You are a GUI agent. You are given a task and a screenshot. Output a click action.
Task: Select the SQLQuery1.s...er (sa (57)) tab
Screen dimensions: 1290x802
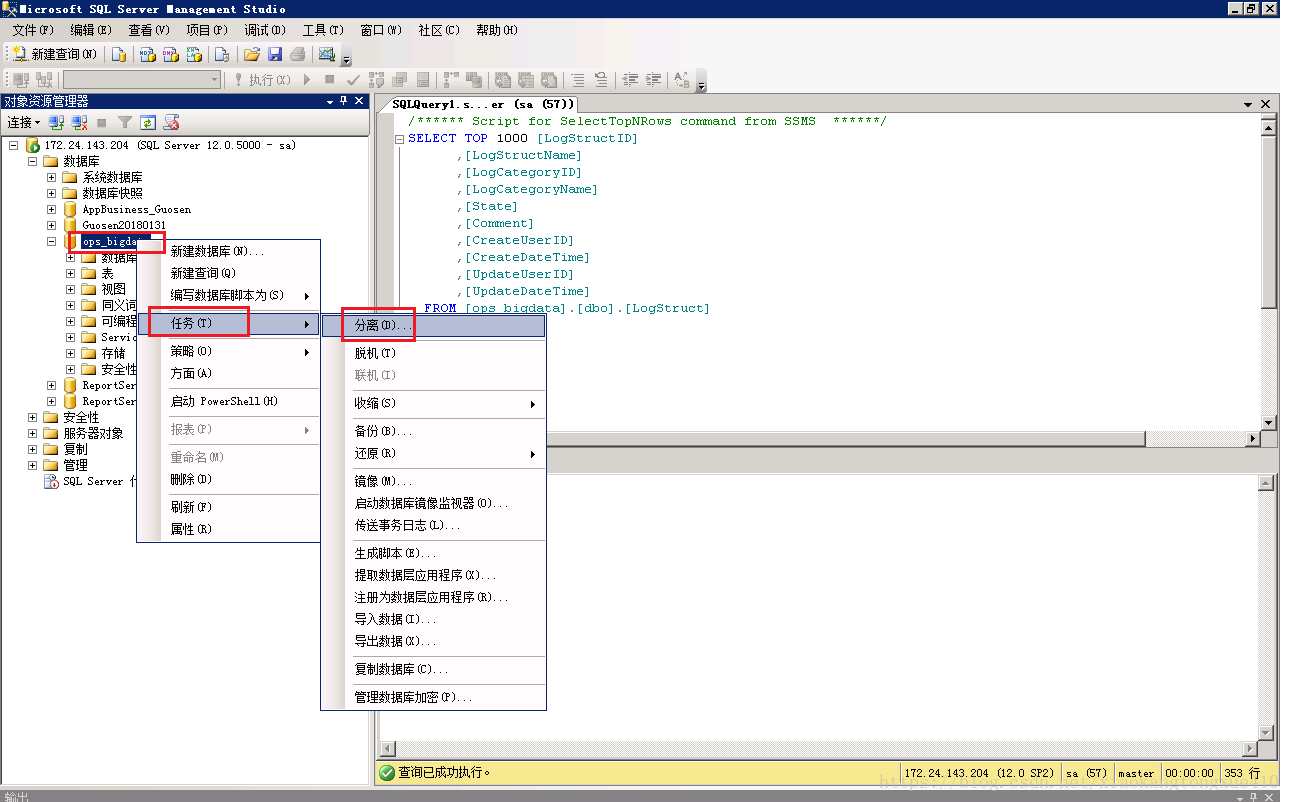(x=482, y=104)
